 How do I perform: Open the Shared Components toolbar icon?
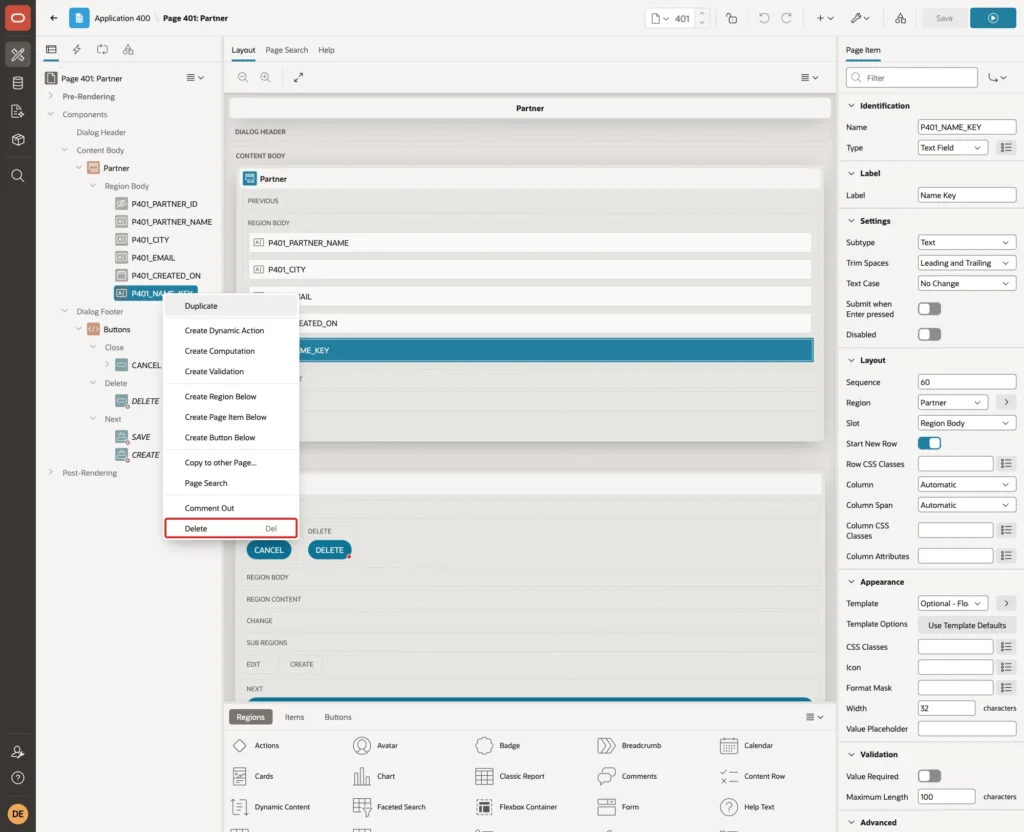click(x=900, y=18)
